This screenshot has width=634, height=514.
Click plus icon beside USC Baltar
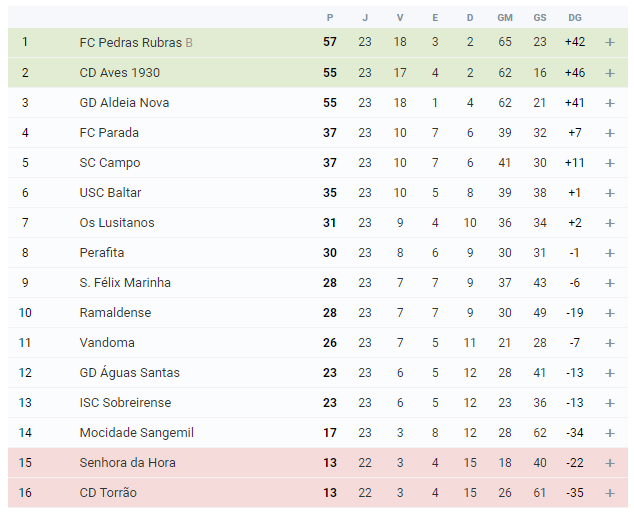610,193
